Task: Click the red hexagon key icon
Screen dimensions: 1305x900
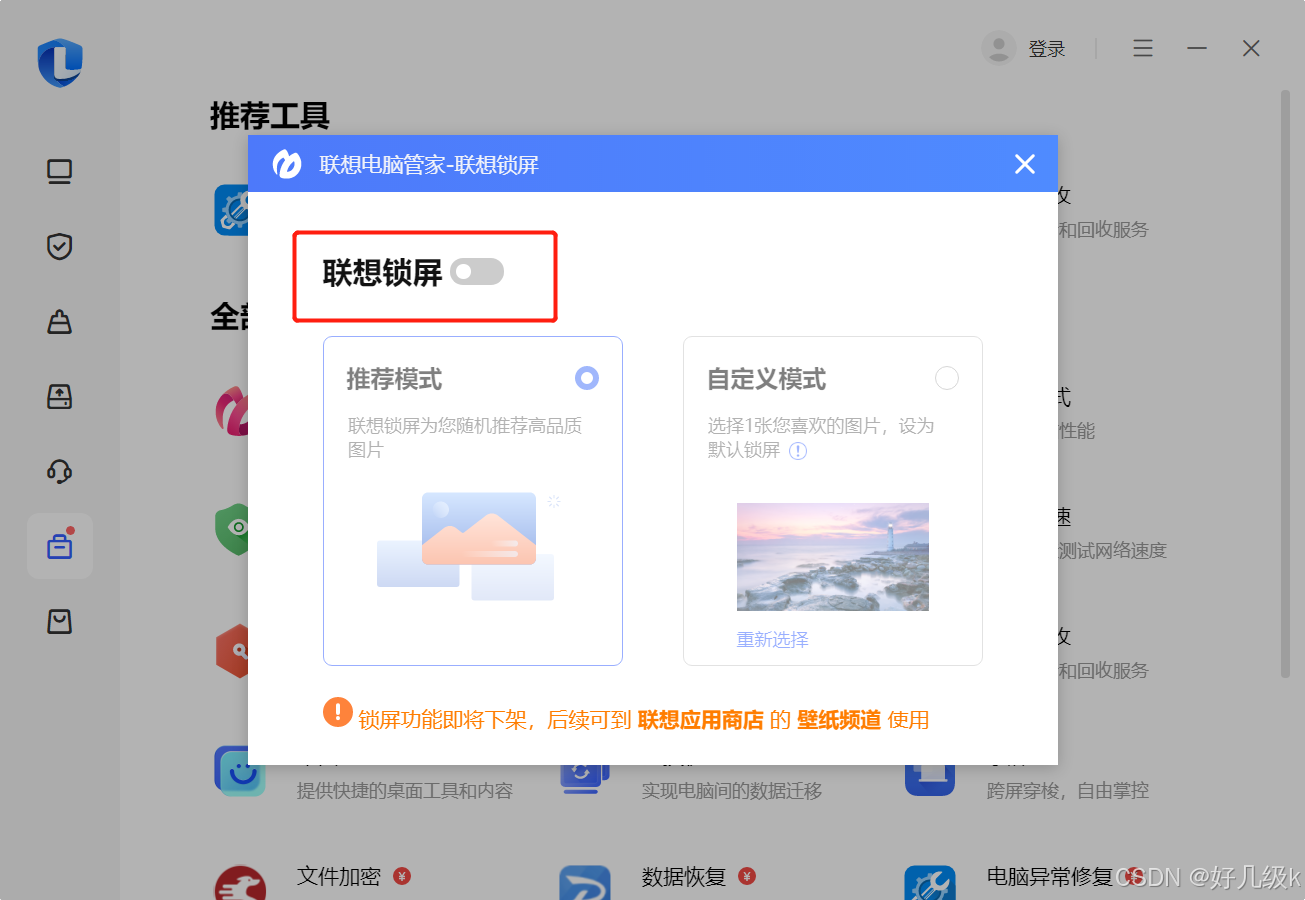Action: (232, 651)
